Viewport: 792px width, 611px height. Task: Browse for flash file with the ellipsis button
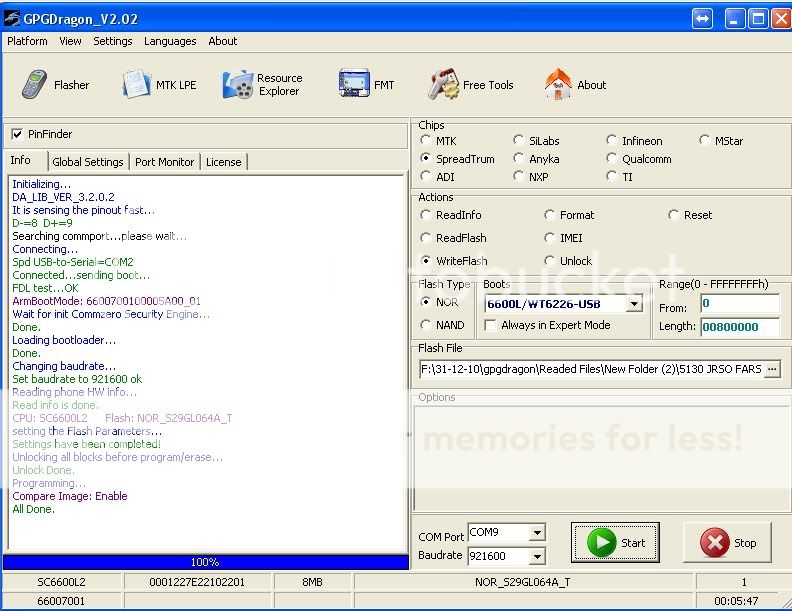coord(772,369)
